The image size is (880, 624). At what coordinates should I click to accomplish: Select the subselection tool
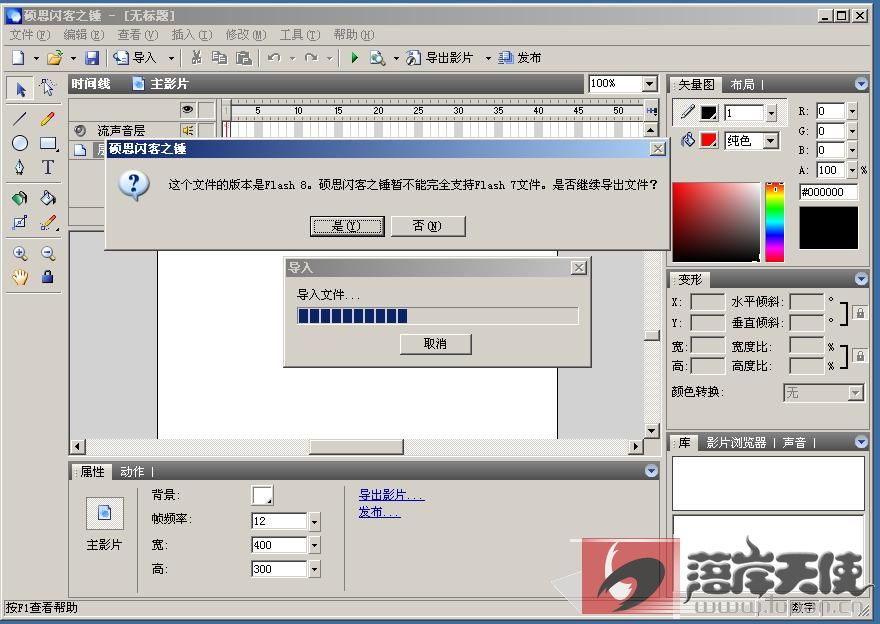[x=48, y=88]
